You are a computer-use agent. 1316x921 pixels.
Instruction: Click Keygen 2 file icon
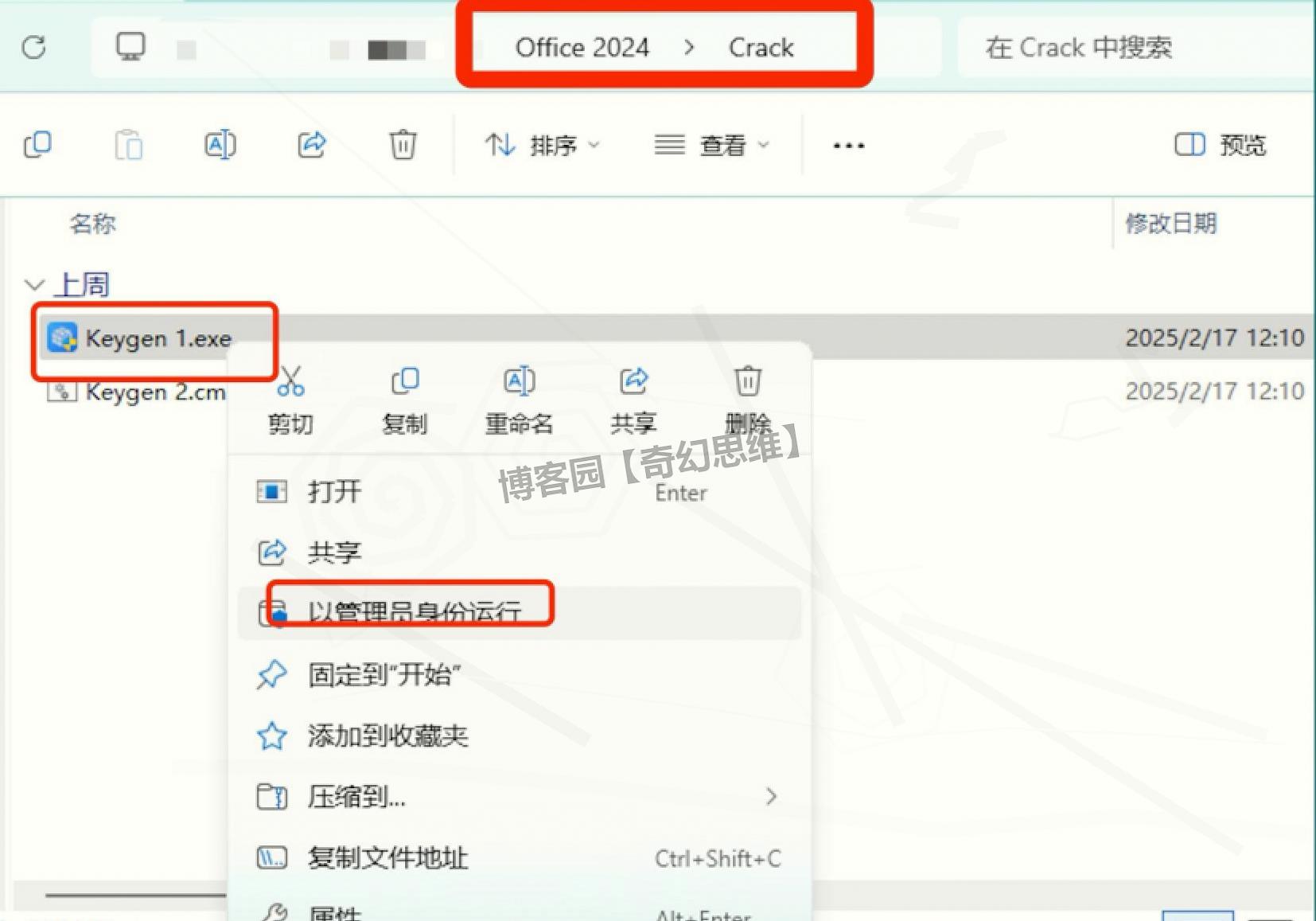61,391
